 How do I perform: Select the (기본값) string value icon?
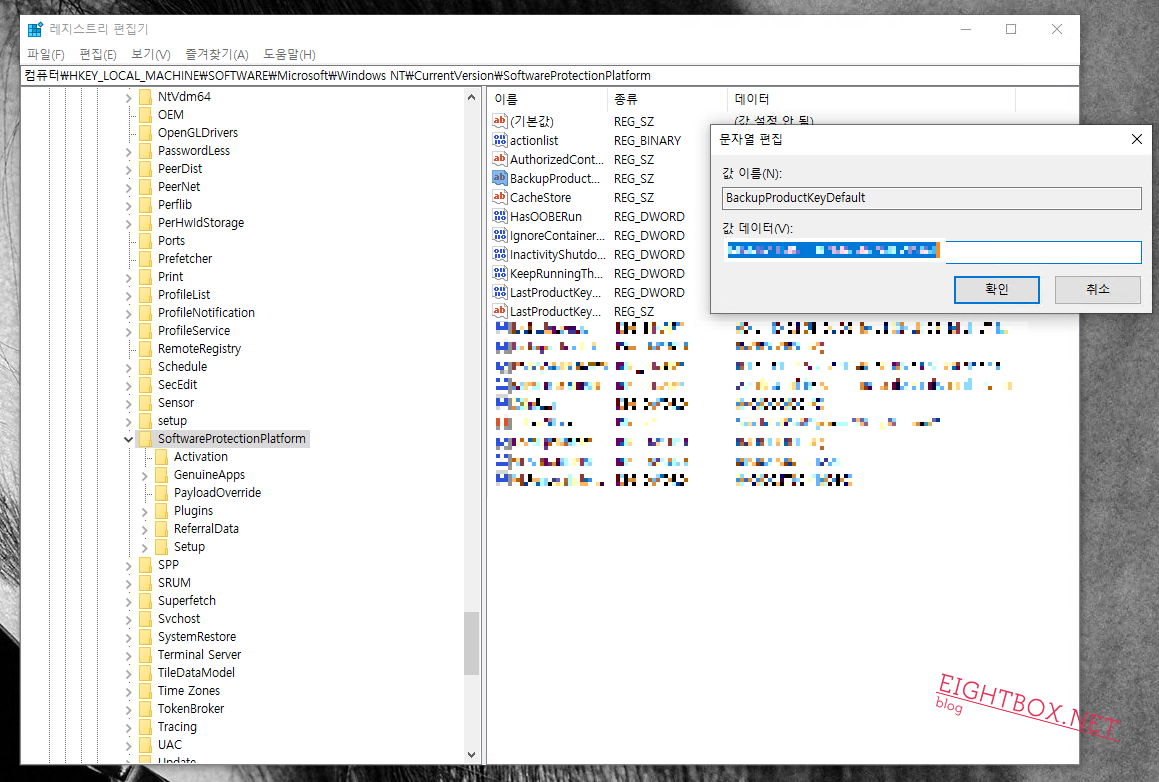pyautogui.click(x=500, y=120)
